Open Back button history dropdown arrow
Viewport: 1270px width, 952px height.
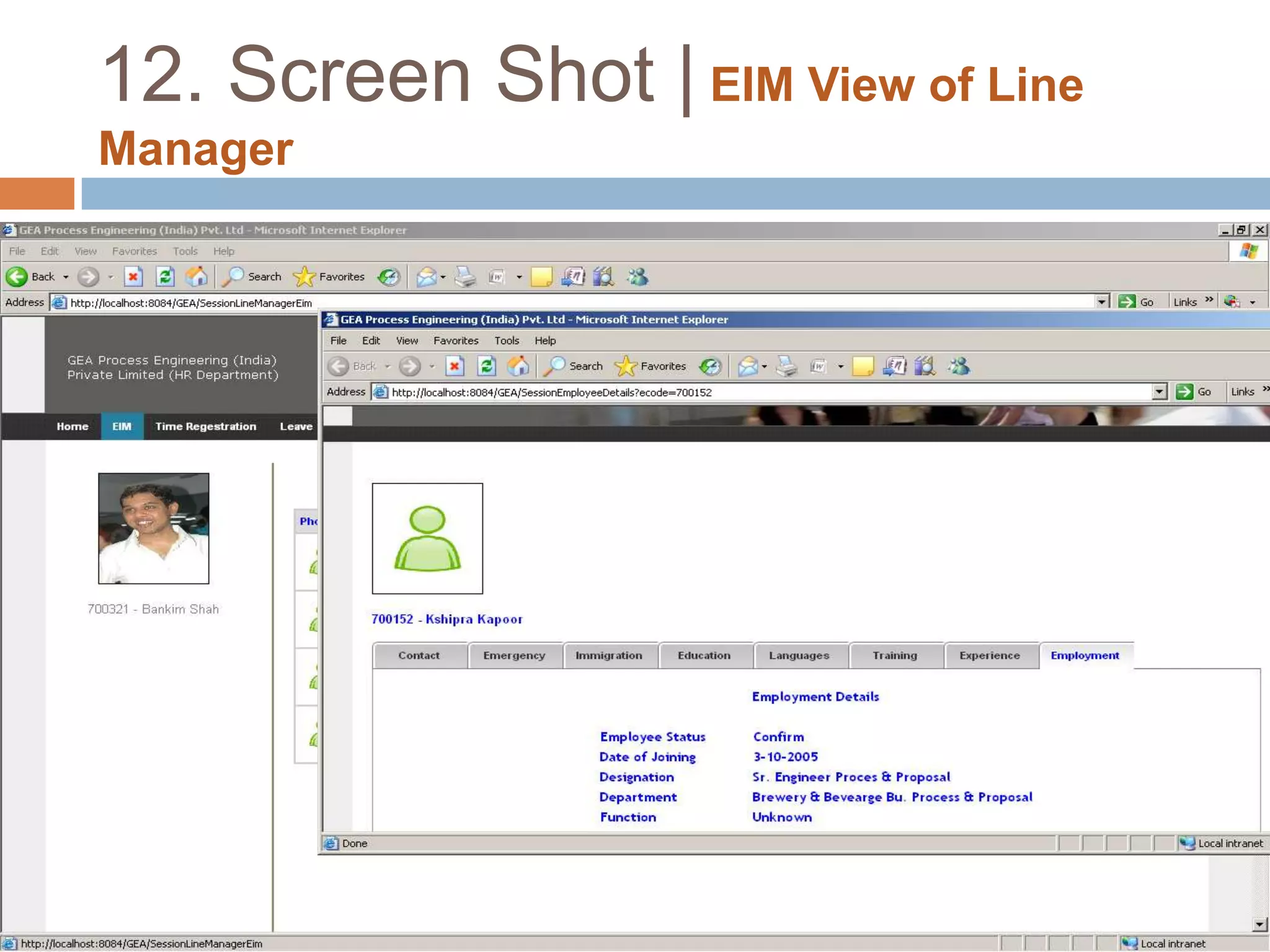click(66, 277)
